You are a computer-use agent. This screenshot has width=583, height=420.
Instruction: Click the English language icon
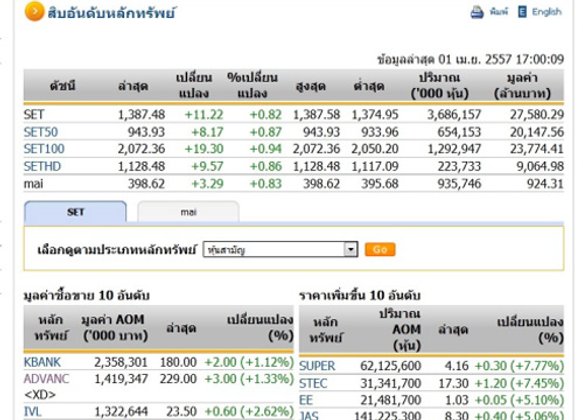coord(522,12)
